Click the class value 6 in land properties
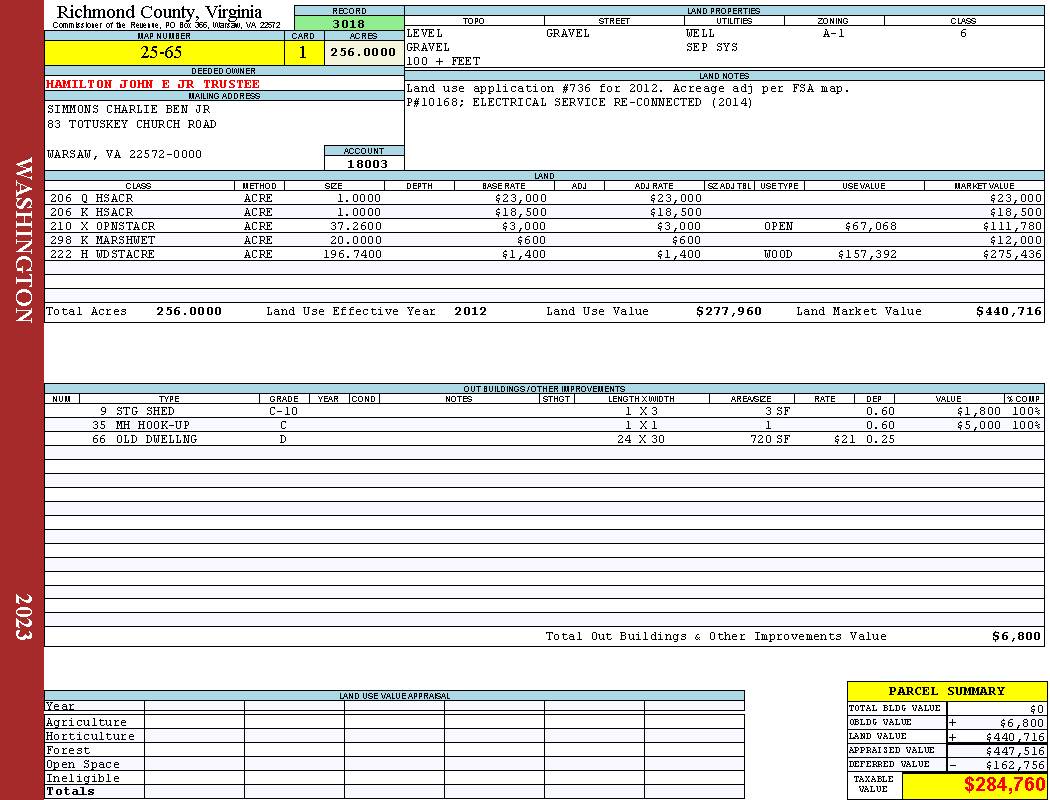Viewport: 1050px width, 800px height. click(x=963, y=33)
